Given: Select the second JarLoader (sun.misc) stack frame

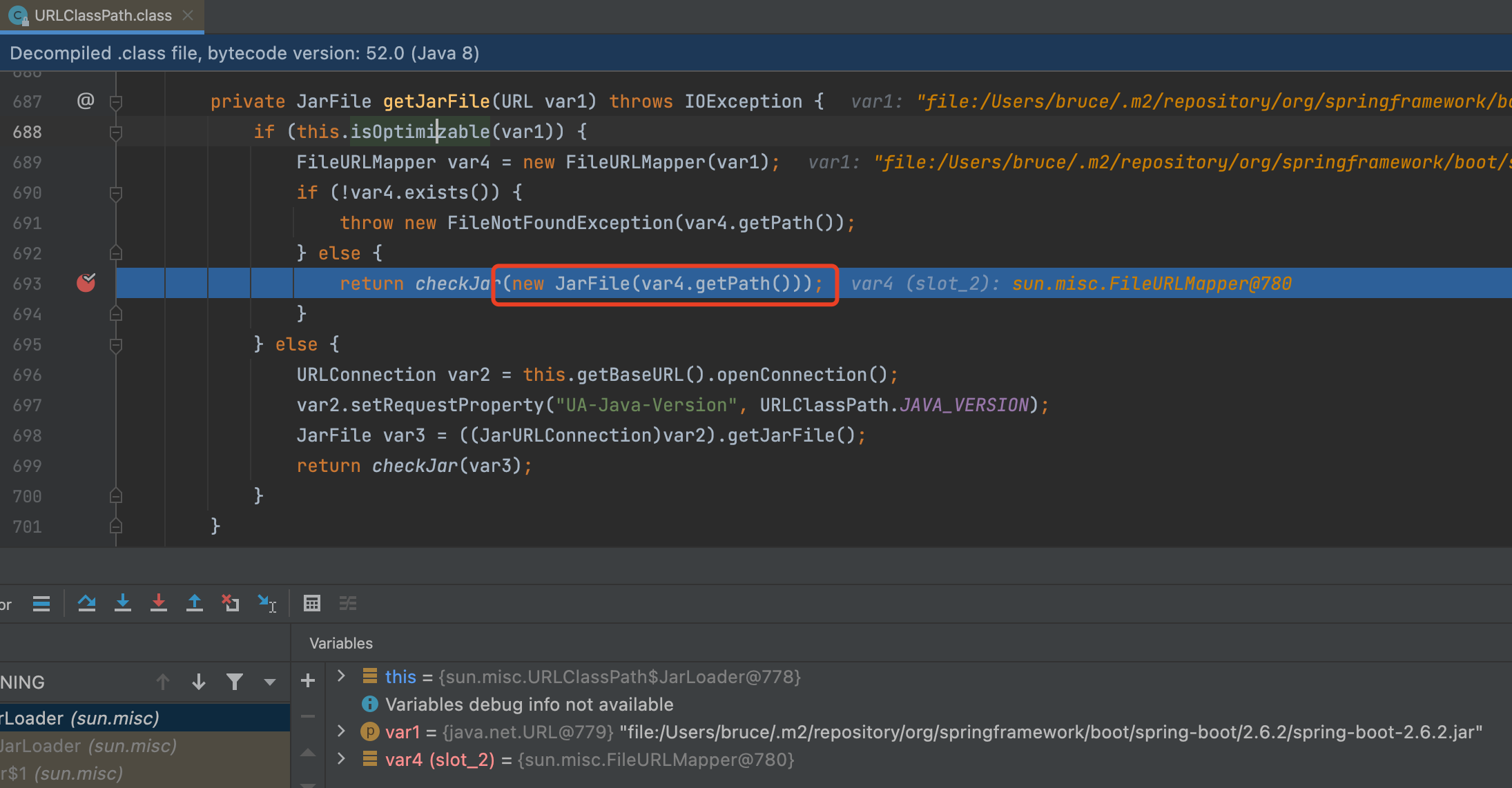Looking at the screenshot, I should (x=90, y=746).
